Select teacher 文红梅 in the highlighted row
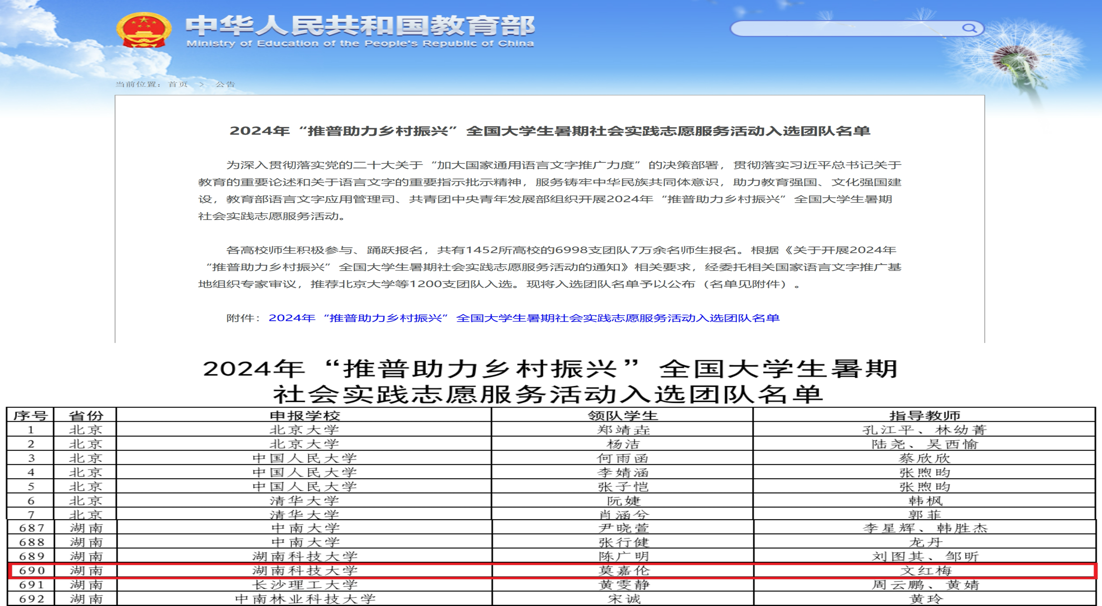 (925, 571)
